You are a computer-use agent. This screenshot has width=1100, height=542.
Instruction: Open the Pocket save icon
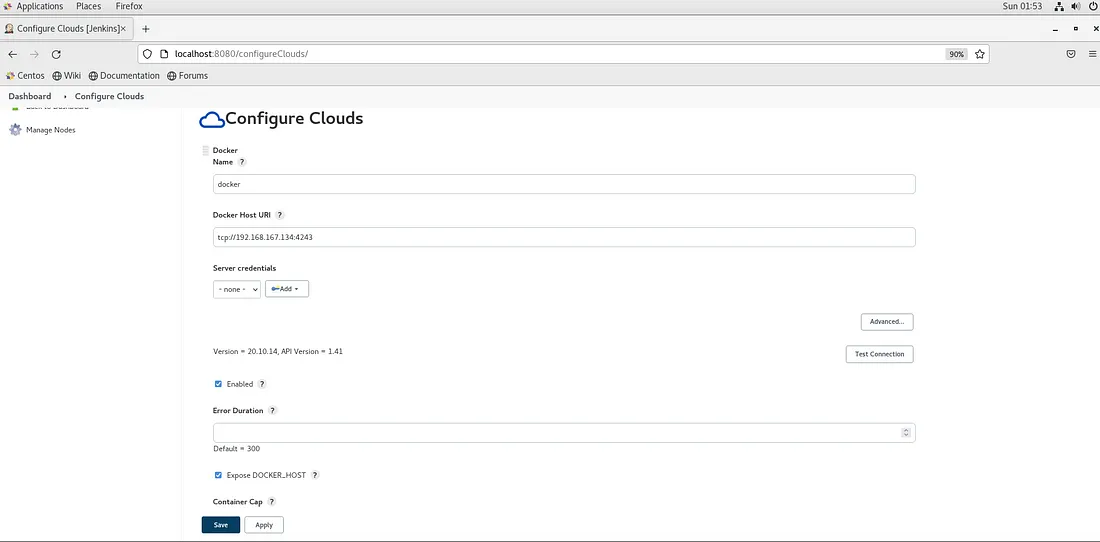[1071, 54]
